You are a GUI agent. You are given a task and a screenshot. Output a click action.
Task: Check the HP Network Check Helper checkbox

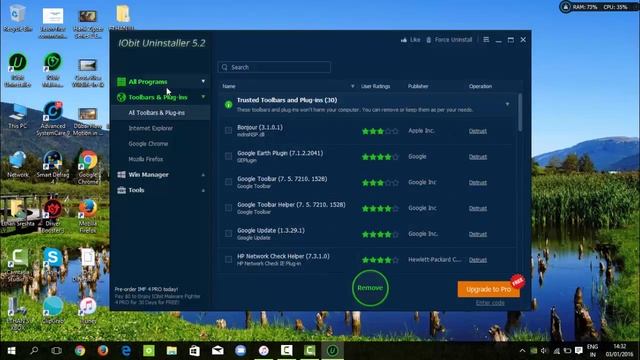point(229,260)
